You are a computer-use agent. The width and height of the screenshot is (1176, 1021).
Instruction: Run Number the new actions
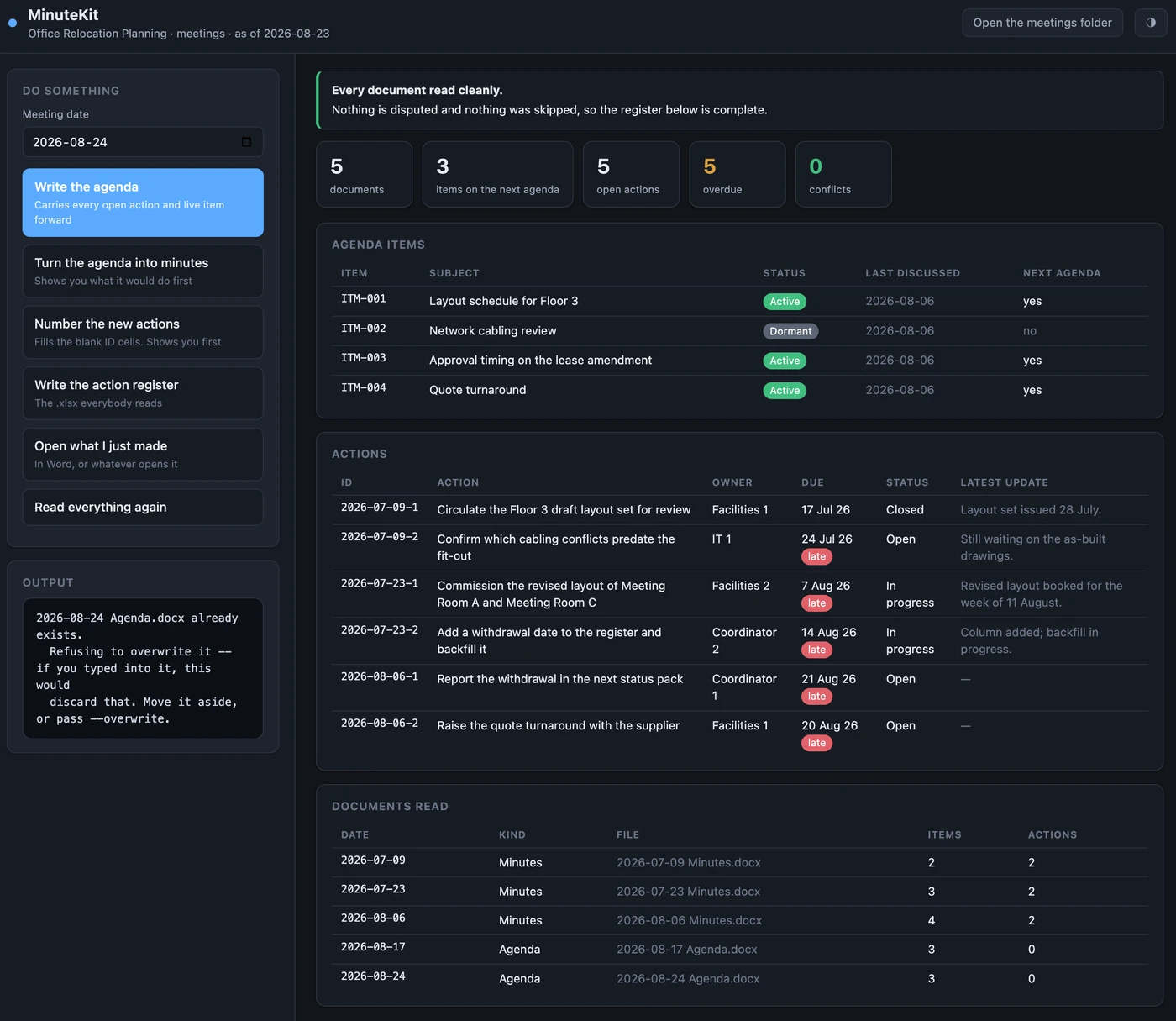(143, 332)
